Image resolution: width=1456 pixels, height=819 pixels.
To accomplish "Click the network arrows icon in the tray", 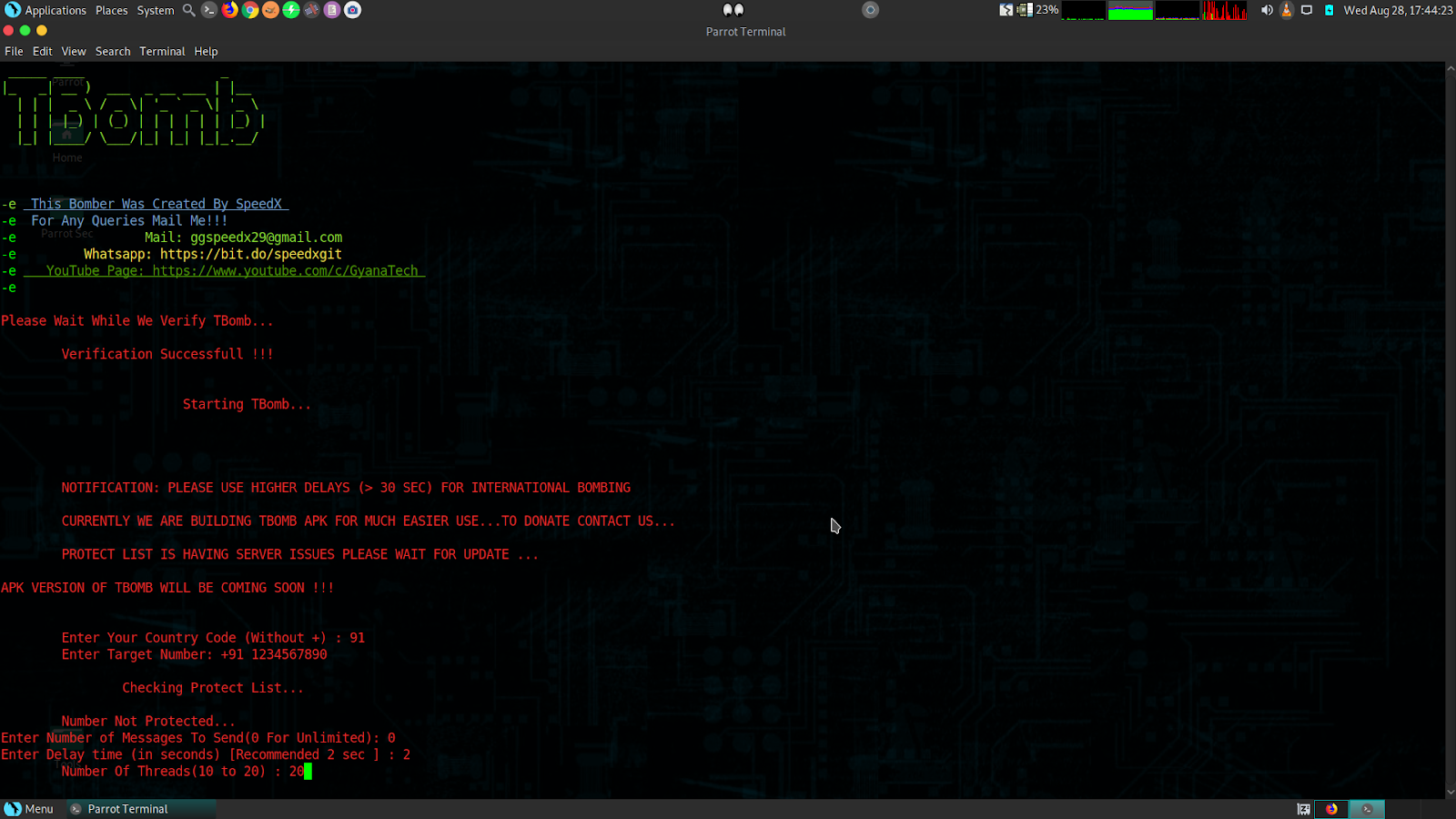I will coord(1006,10).
